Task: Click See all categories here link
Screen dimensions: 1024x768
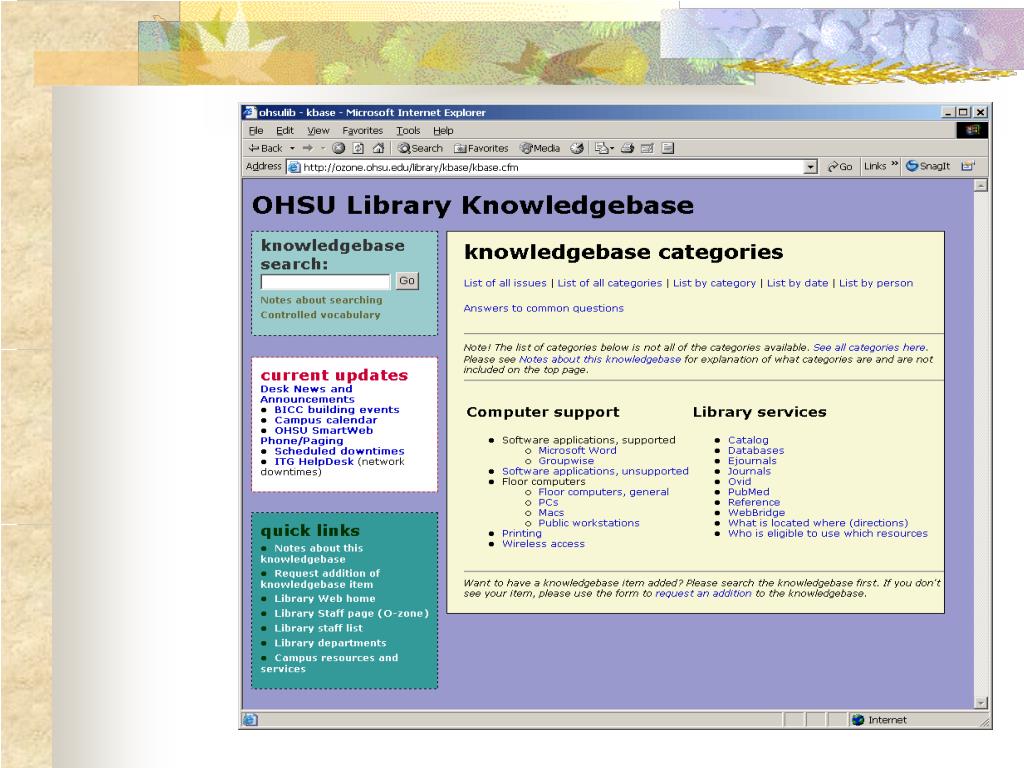Action: [869, 347]
